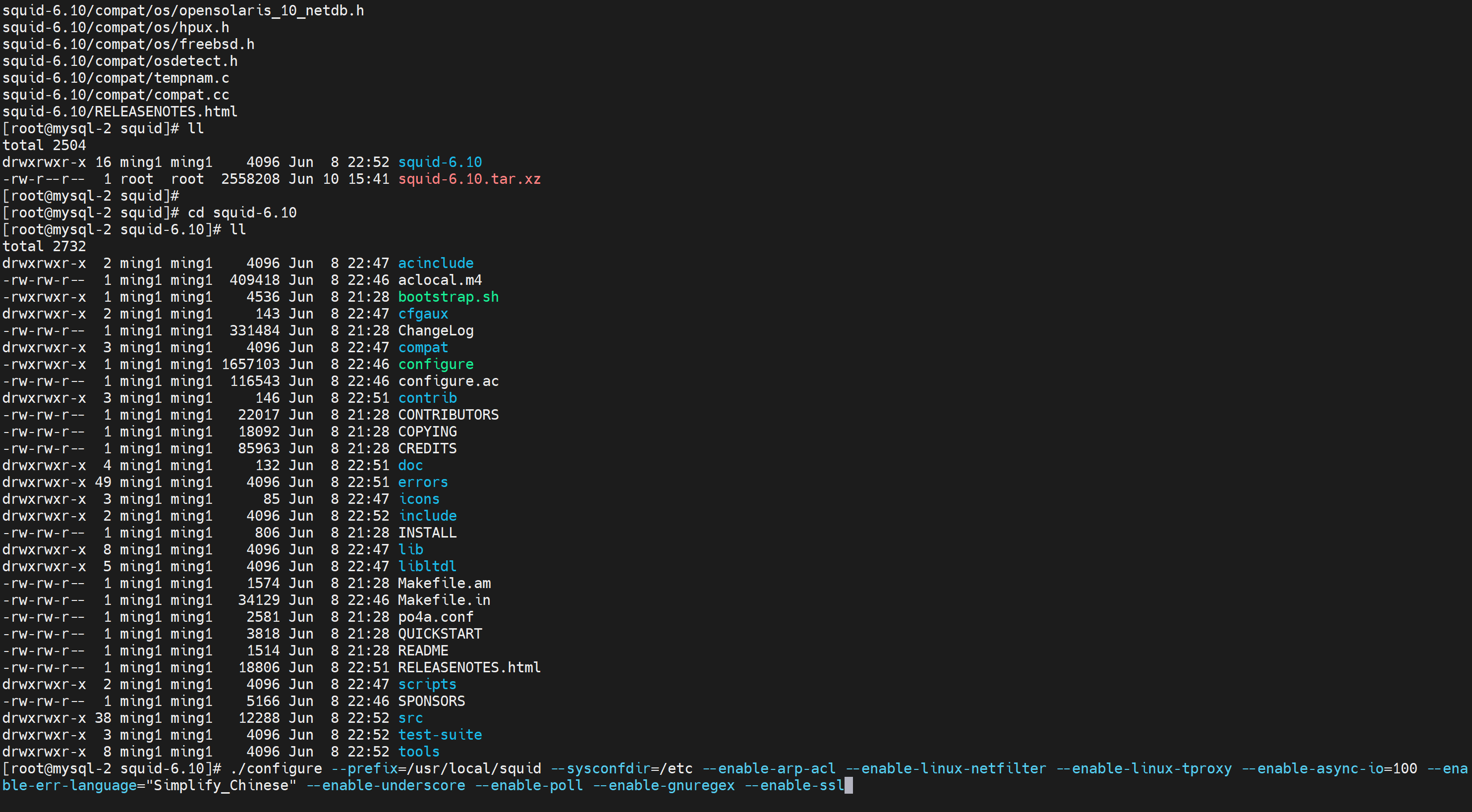Click the RELEASENOTES.html file in listing
This screenshot has height=812, width=1472.
(468, 667)
